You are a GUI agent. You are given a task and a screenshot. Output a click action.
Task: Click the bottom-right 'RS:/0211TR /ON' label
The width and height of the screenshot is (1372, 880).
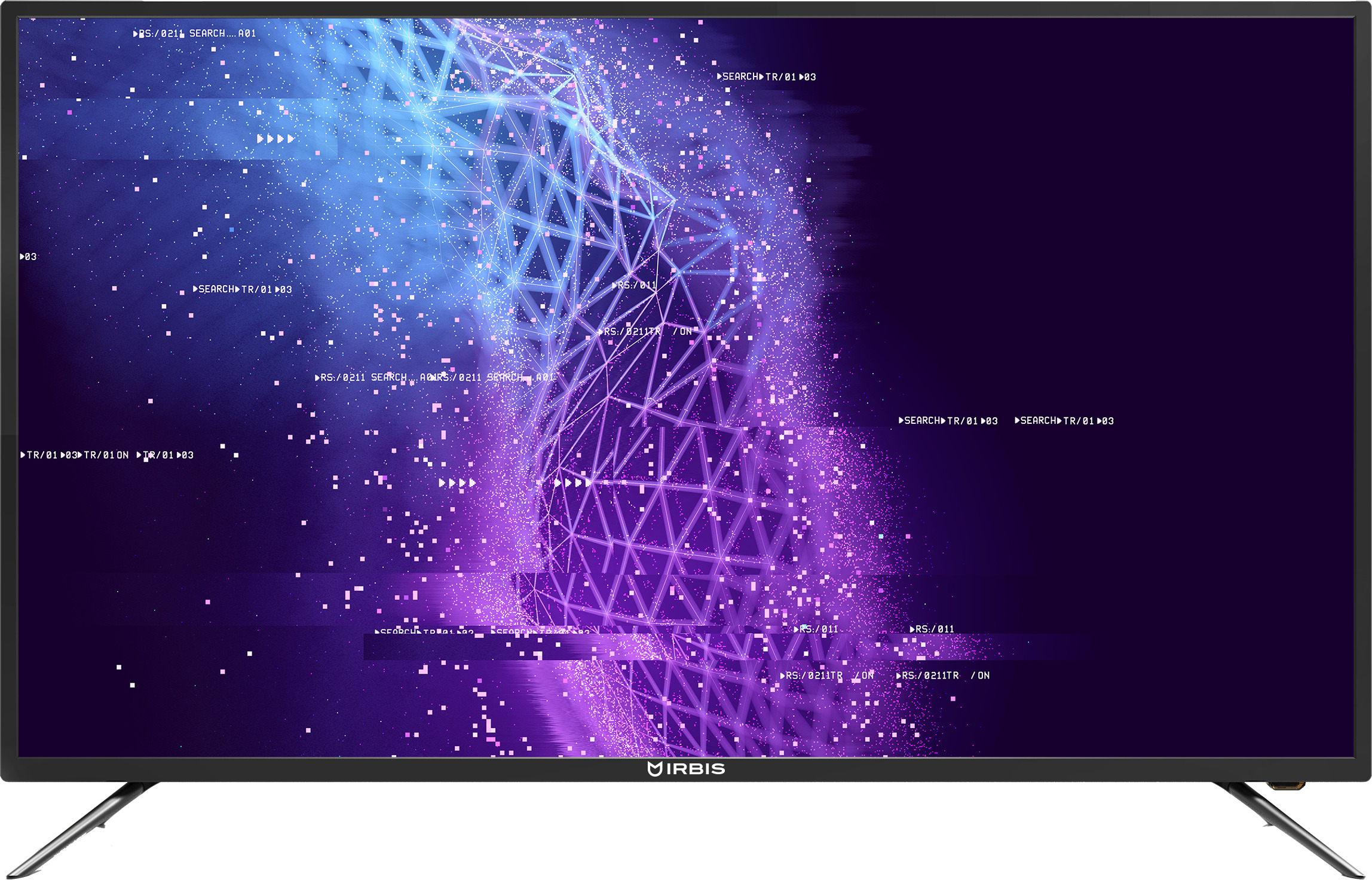[x=943, y=676]
